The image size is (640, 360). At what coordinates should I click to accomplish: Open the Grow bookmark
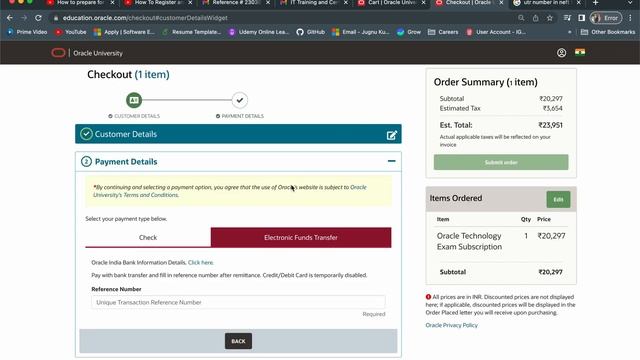409,32
